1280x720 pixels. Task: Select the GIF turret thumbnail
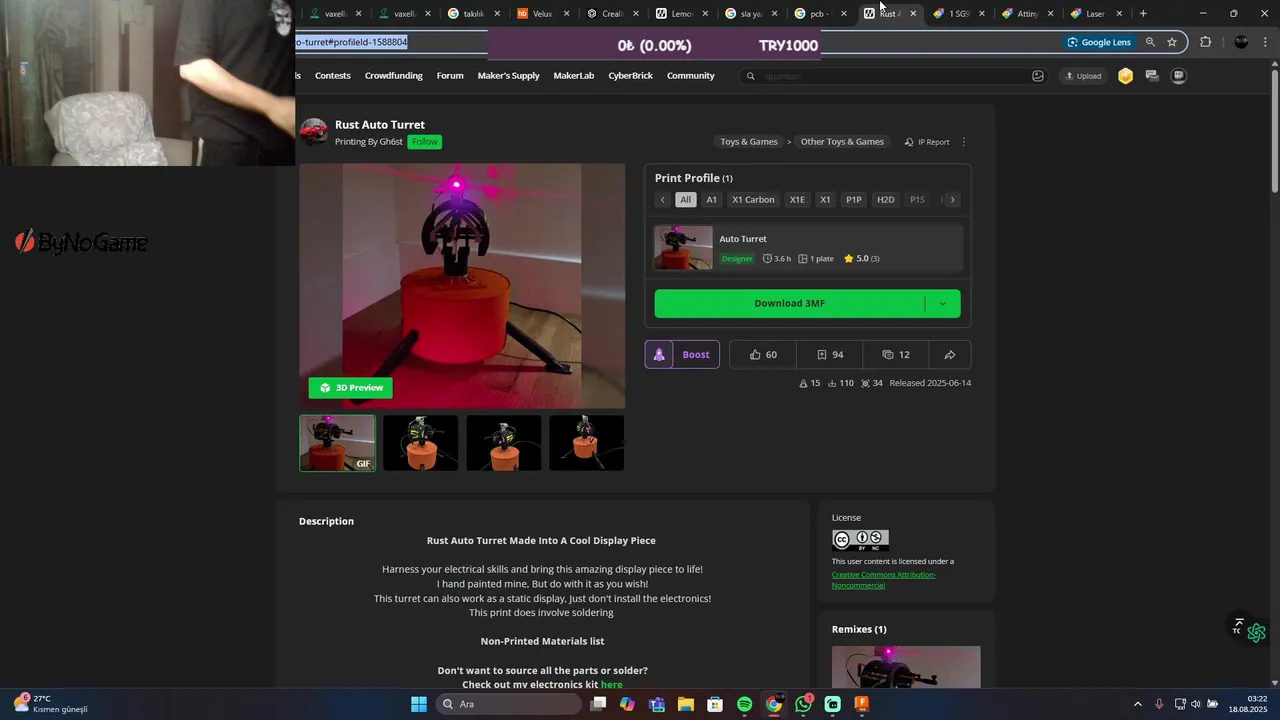coord(338,443)
